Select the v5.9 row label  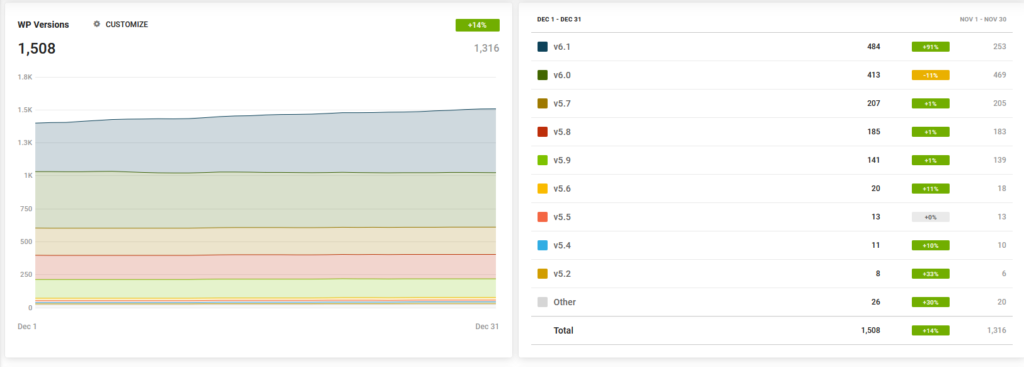(562, 160)
